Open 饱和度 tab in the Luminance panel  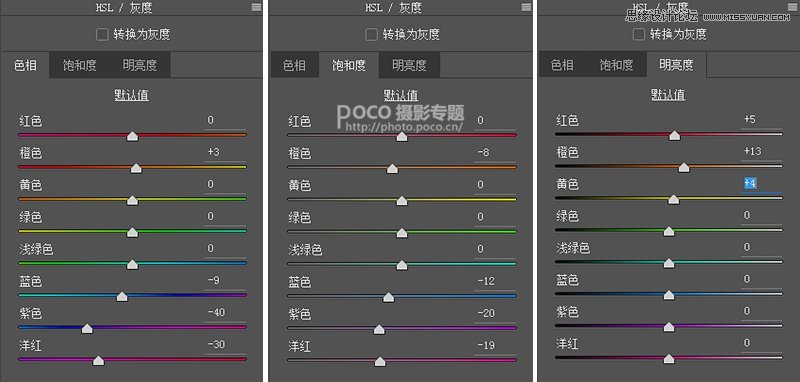[616, 65]
